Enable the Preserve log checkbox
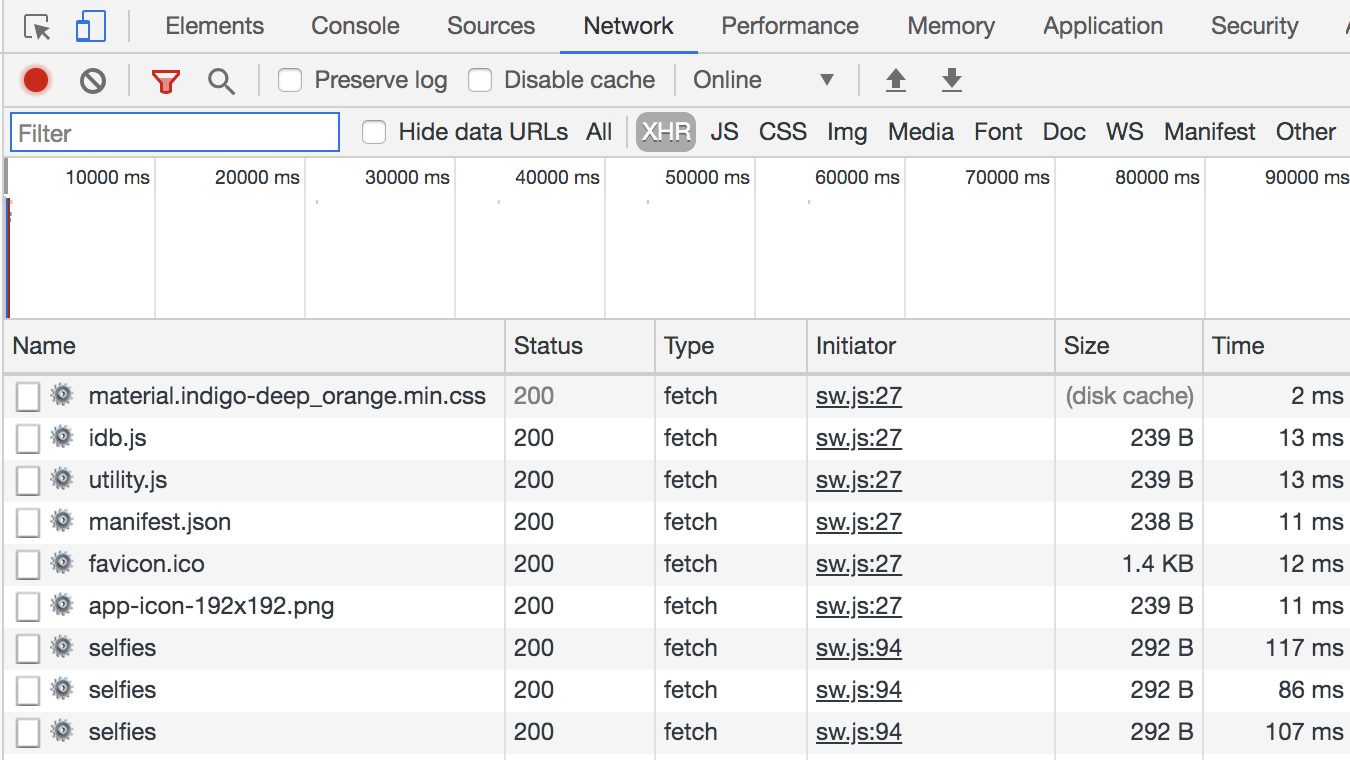This screenshot has width=1350, height=760. pos(290,80)
